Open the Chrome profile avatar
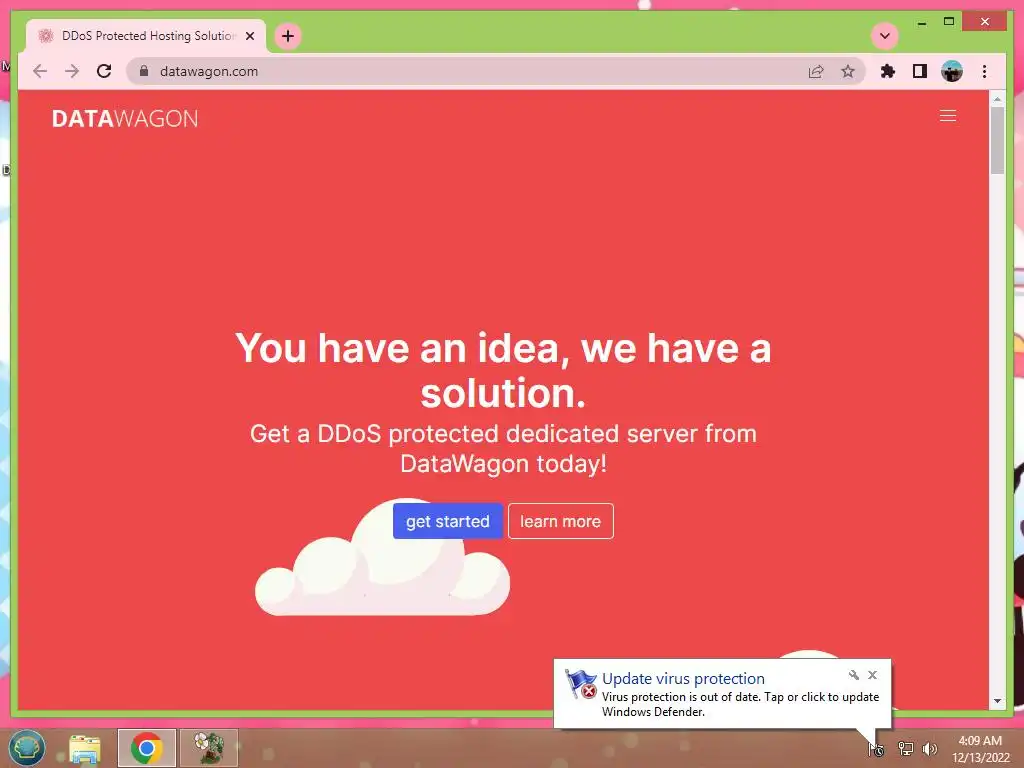Screen dimensions: 1024x768 tap(952, 71)
